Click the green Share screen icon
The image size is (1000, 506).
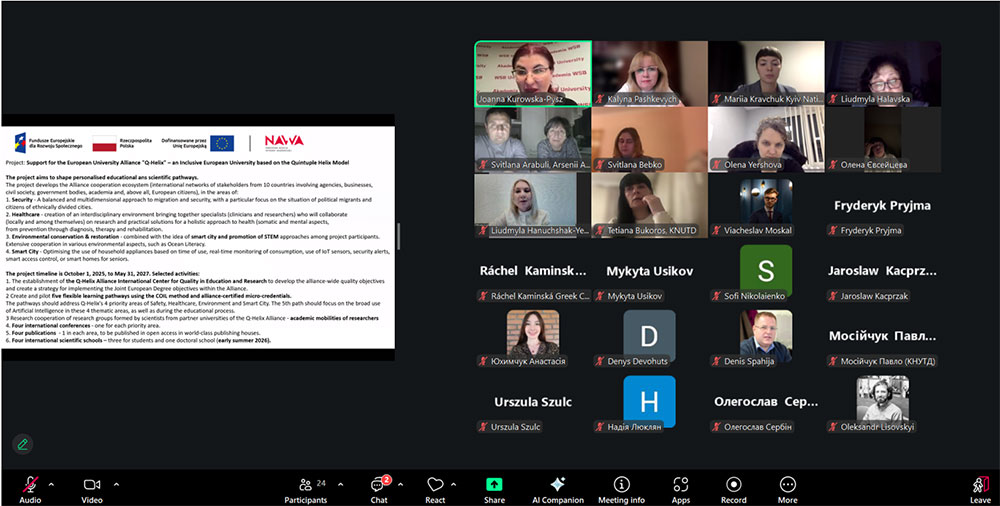494,486
